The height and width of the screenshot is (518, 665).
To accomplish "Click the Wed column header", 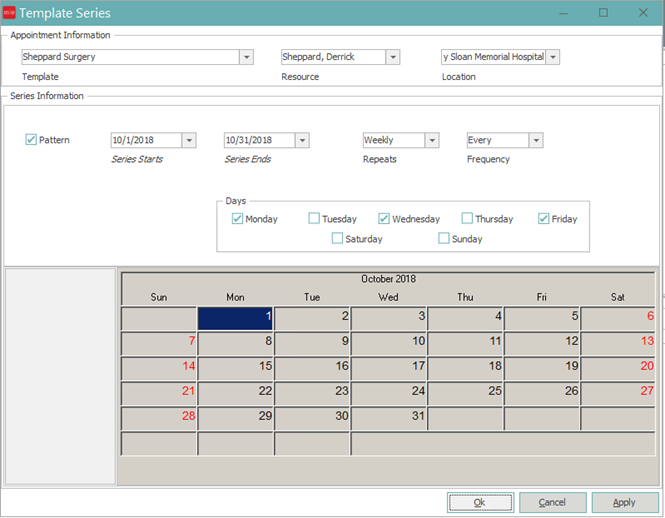I will click(x=388, y=297).
